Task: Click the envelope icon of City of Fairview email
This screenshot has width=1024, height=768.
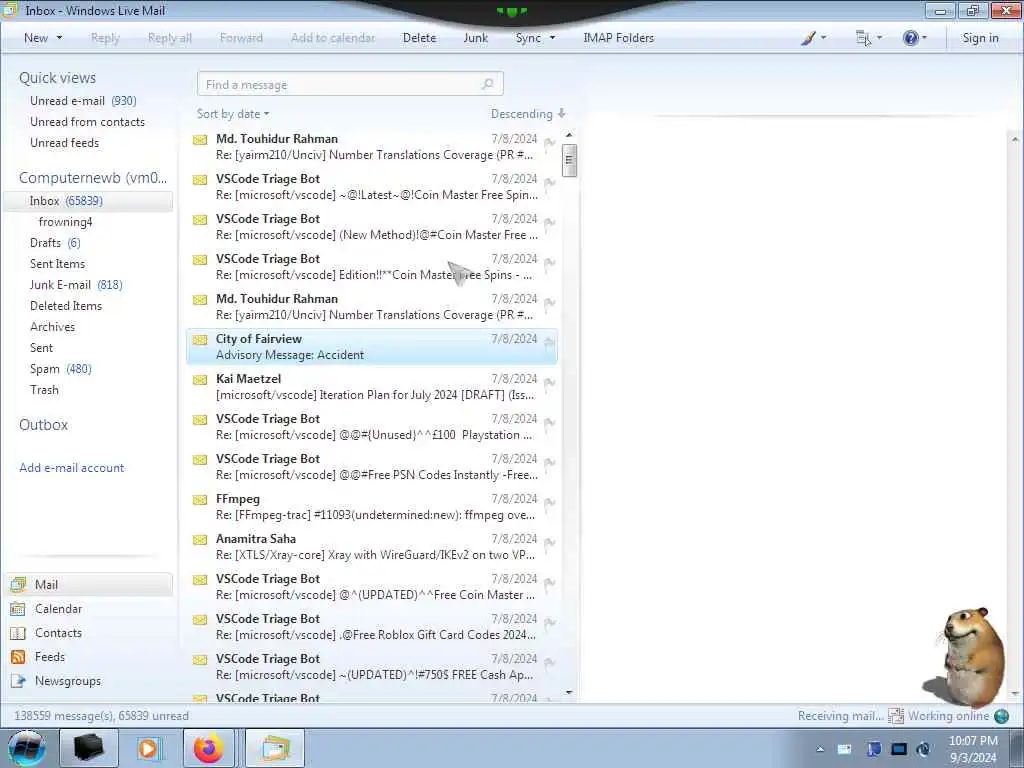Action: tap(200, 340)
